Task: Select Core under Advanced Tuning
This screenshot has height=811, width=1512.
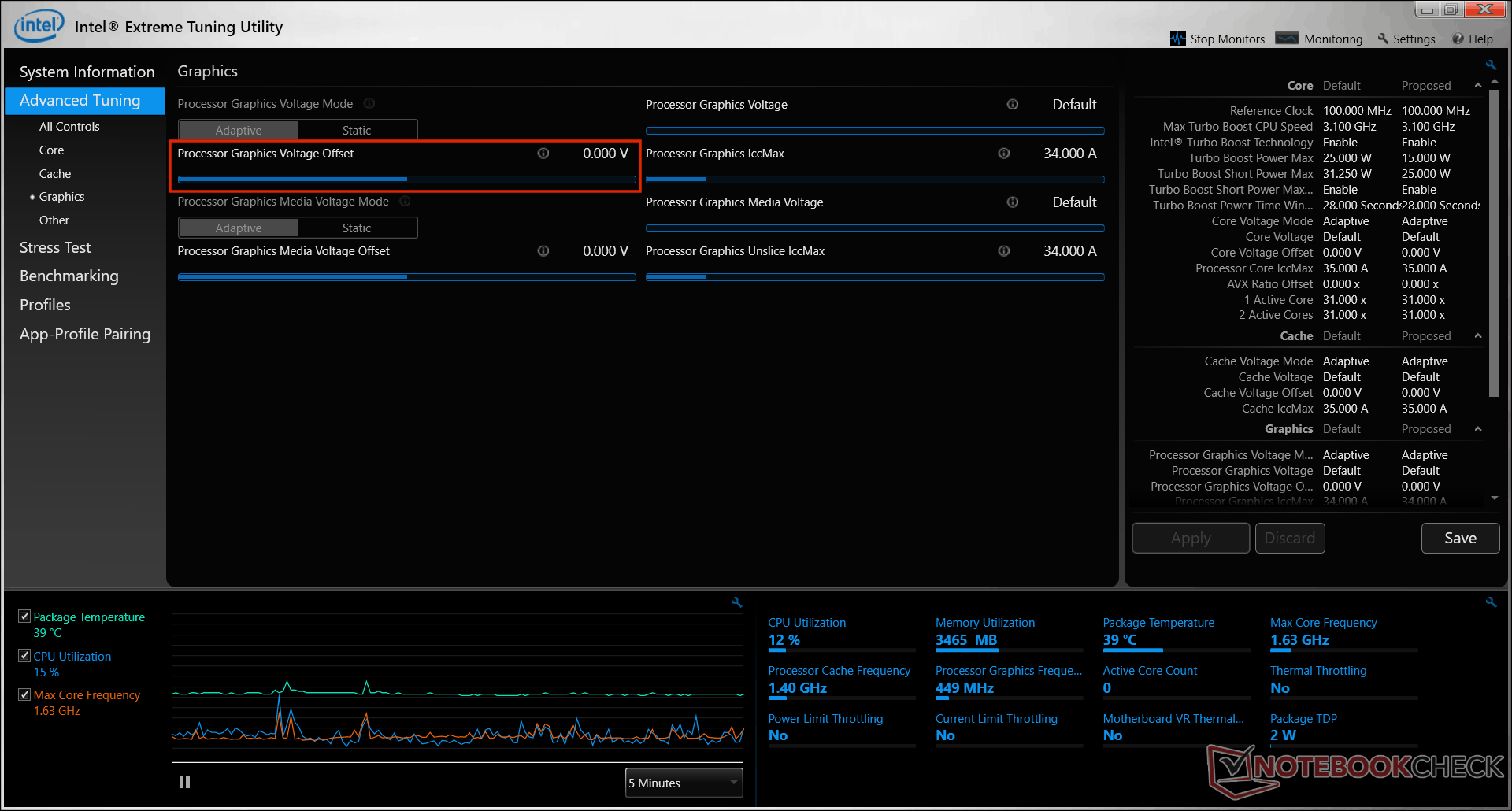Action: pos(51,150)
